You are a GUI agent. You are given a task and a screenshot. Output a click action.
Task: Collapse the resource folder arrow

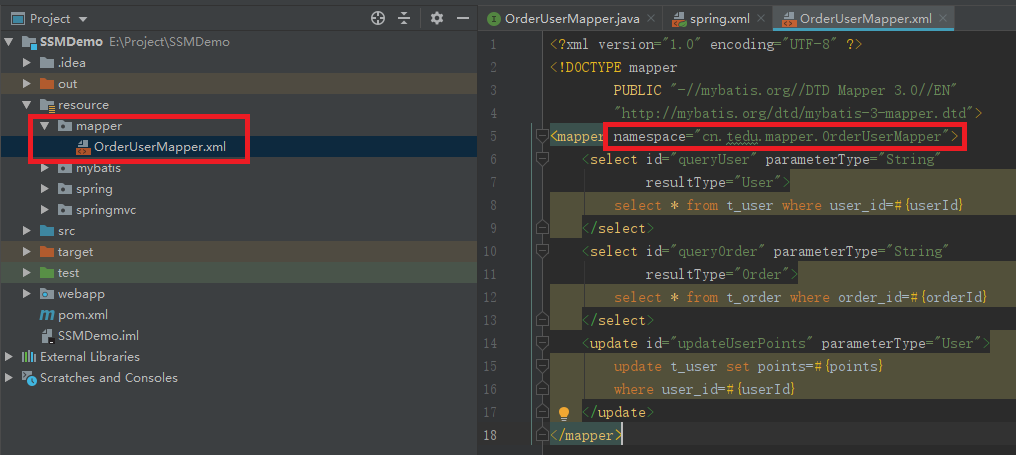pyautogui.click(x=27, y=104)
